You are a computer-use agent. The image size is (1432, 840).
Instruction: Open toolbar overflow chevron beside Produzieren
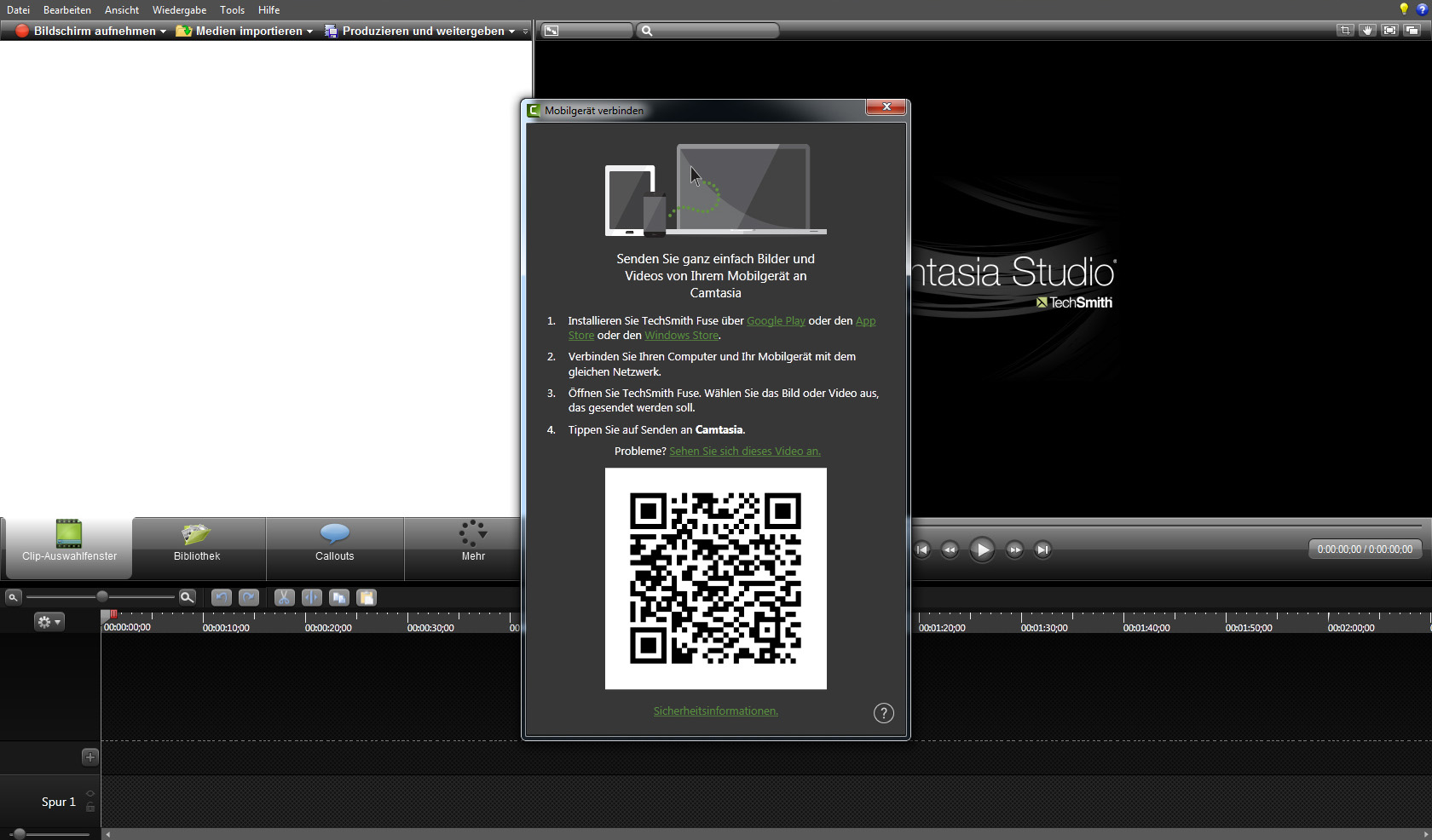525,32
